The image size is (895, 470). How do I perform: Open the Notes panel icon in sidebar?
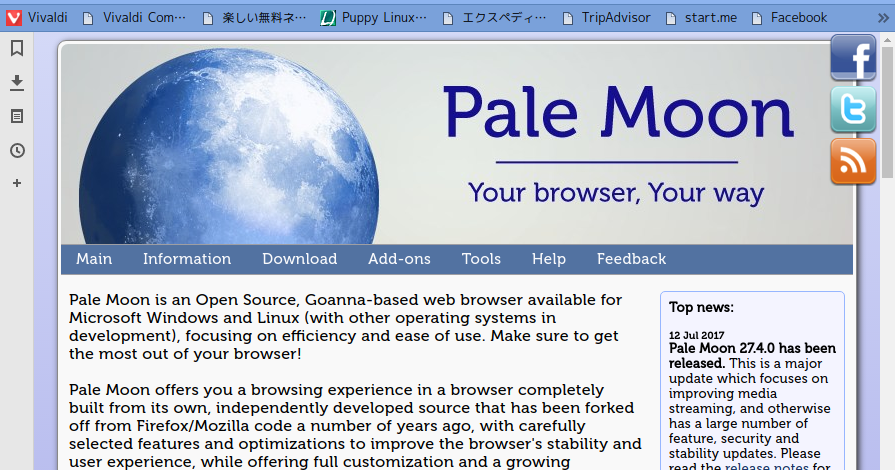pyautogui.click(x=17, y=117)
